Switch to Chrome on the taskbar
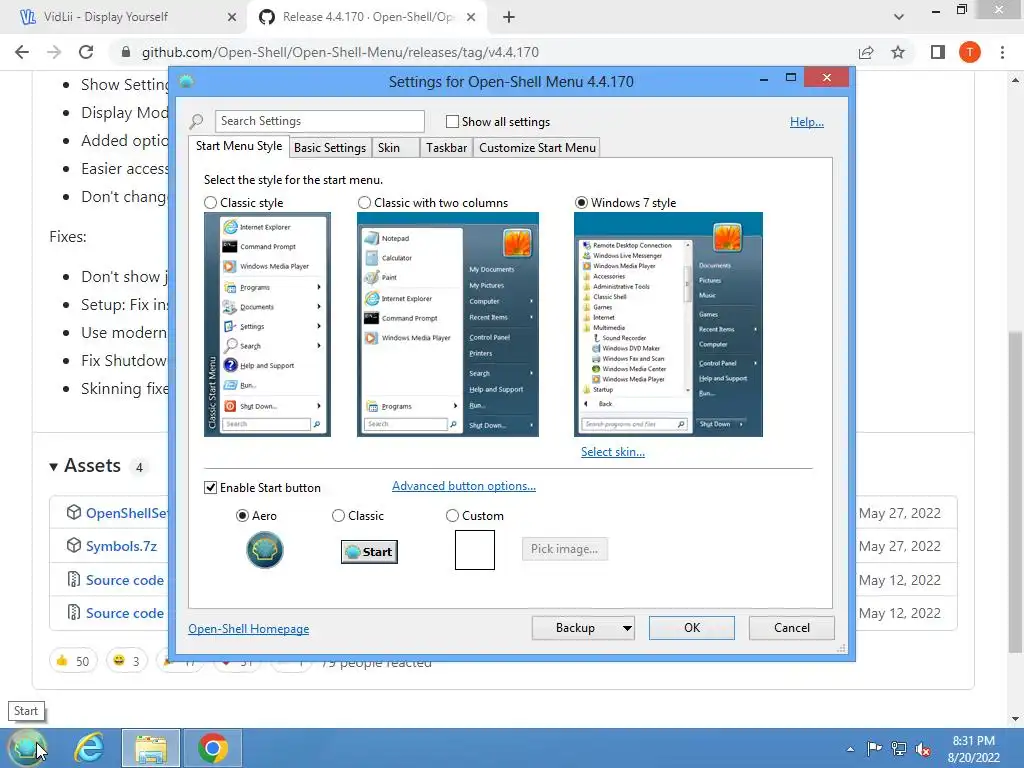The height and width of the screenshot is (768, 1024). point(212,748)
